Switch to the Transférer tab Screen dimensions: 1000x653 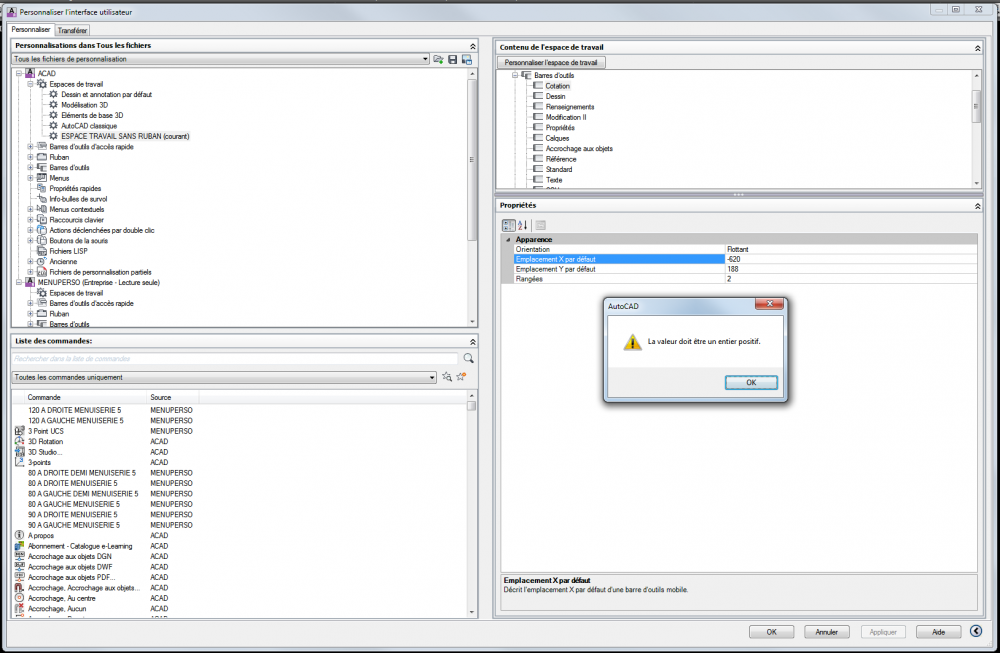(72, 30)
